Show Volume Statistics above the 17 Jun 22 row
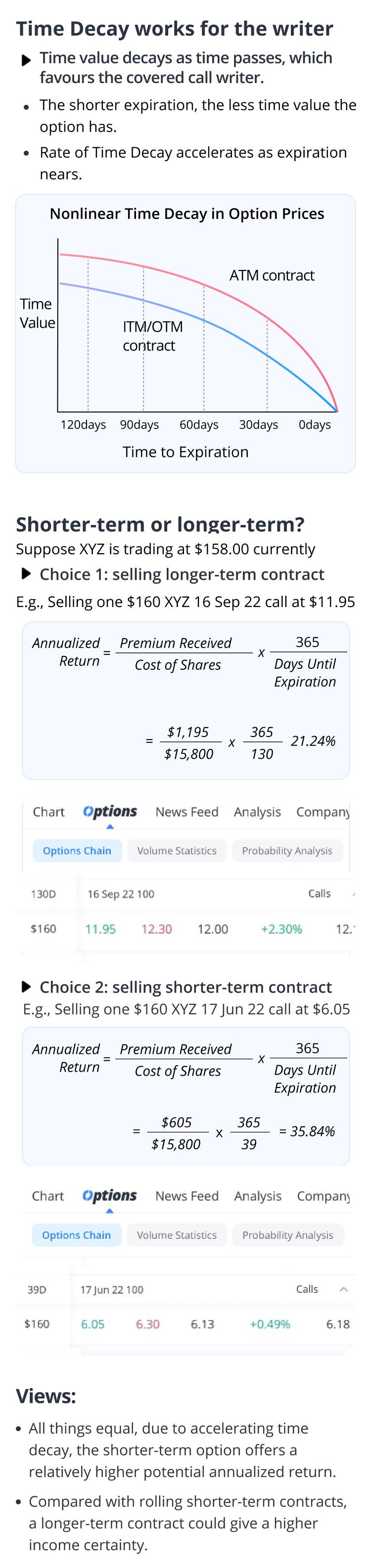371x1568 pixels. pos(177,1234)
